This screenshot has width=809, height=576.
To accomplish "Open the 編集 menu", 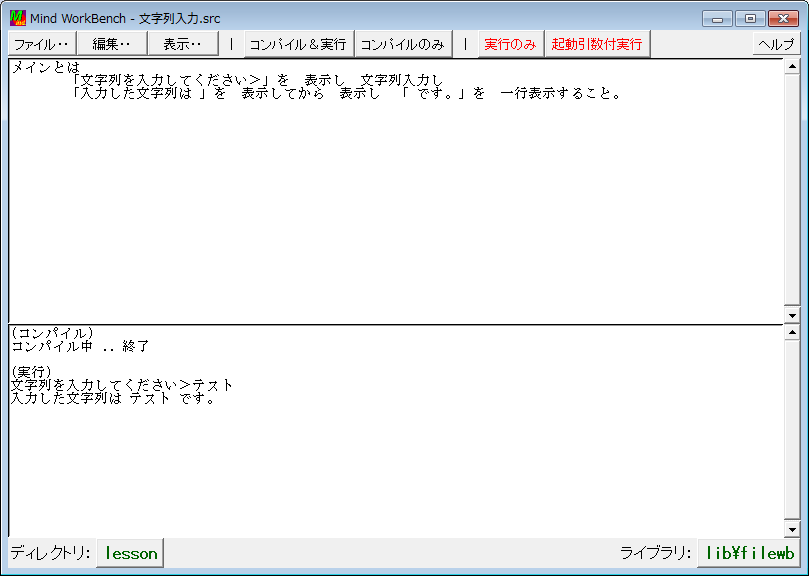I will [x=111, y=44].
